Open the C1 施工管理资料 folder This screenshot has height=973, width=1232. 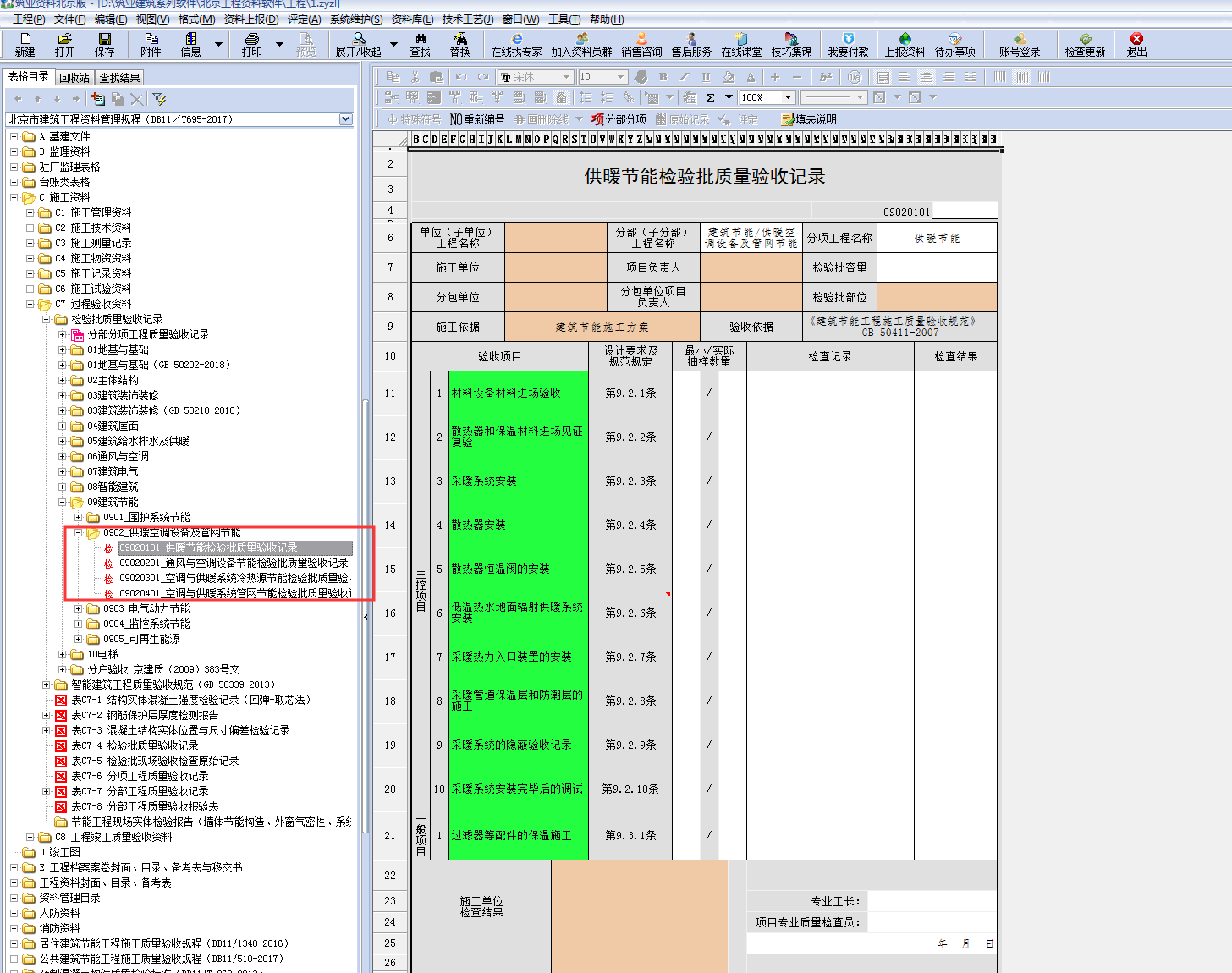pyautogui.click(x=93, y=212)
